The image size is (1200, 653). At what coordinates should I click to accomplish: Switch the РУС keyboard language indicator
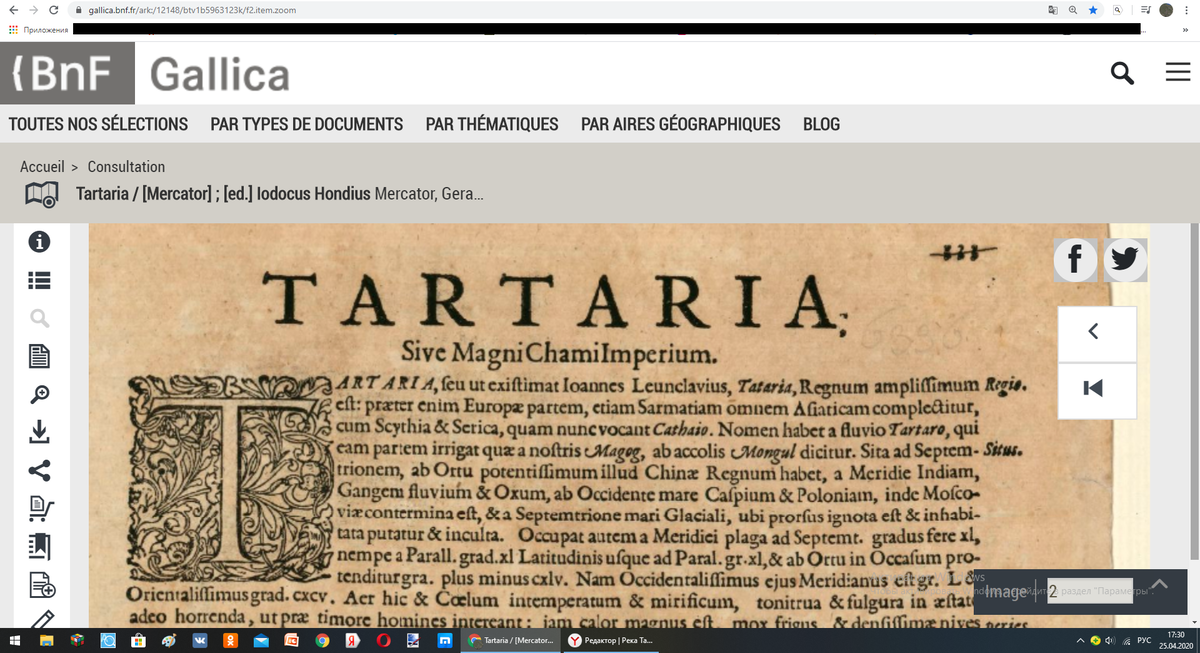1146,640
